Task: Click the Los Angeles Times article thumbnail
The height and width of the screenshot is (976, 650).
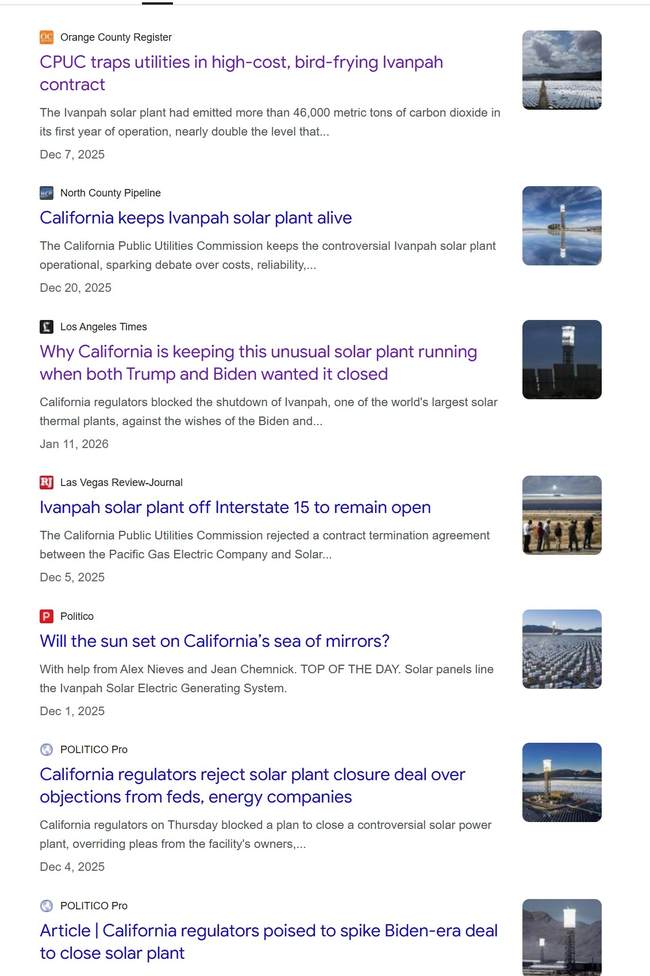Action: [x=561, y=360]
